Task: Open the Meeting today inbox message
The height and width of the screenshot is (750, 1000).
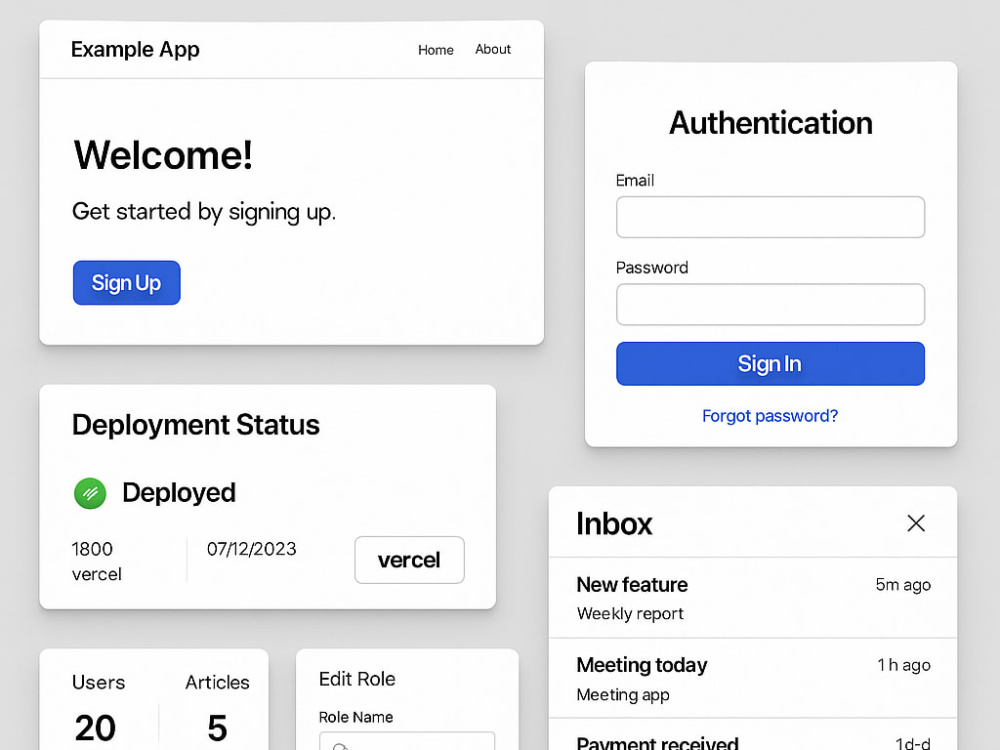Action: pos(753,678)
